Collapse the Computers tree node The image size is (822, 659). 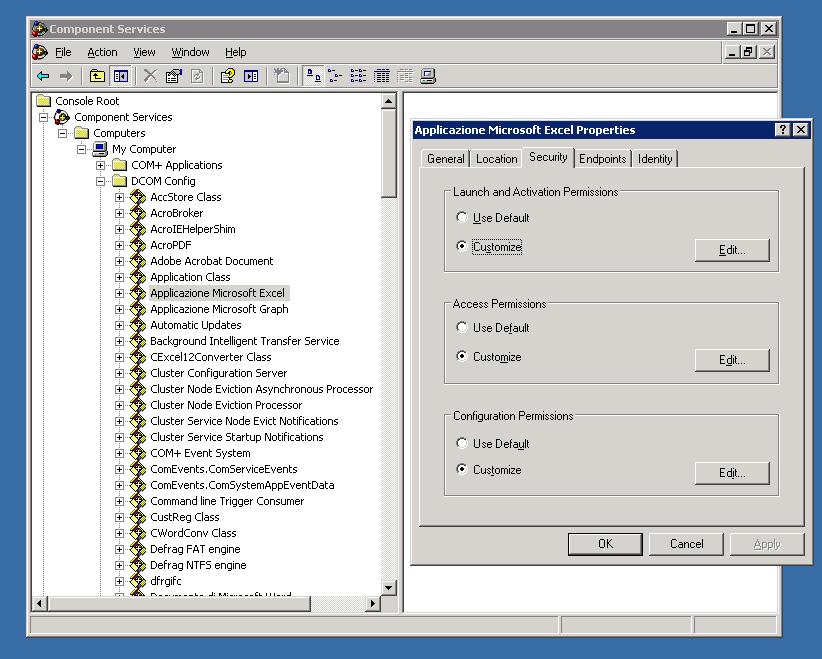[x=62, y=133]
